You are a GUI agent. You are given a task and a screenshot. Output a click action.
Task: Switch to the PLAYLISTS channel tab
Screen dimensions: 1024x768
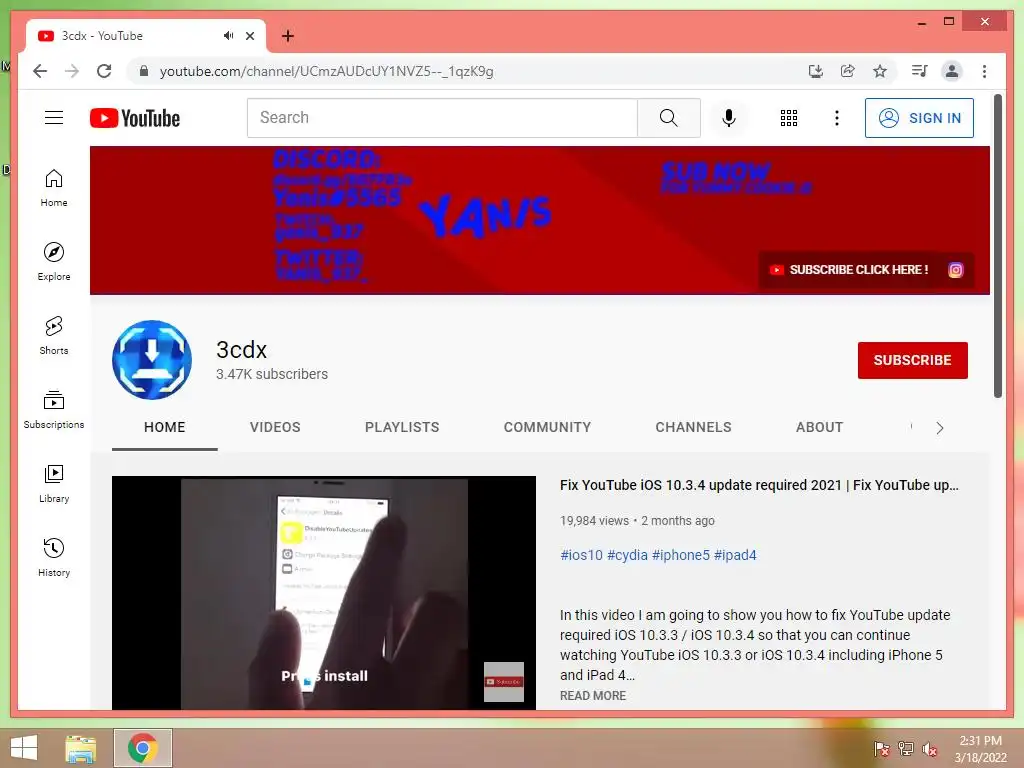click(402, 427)
